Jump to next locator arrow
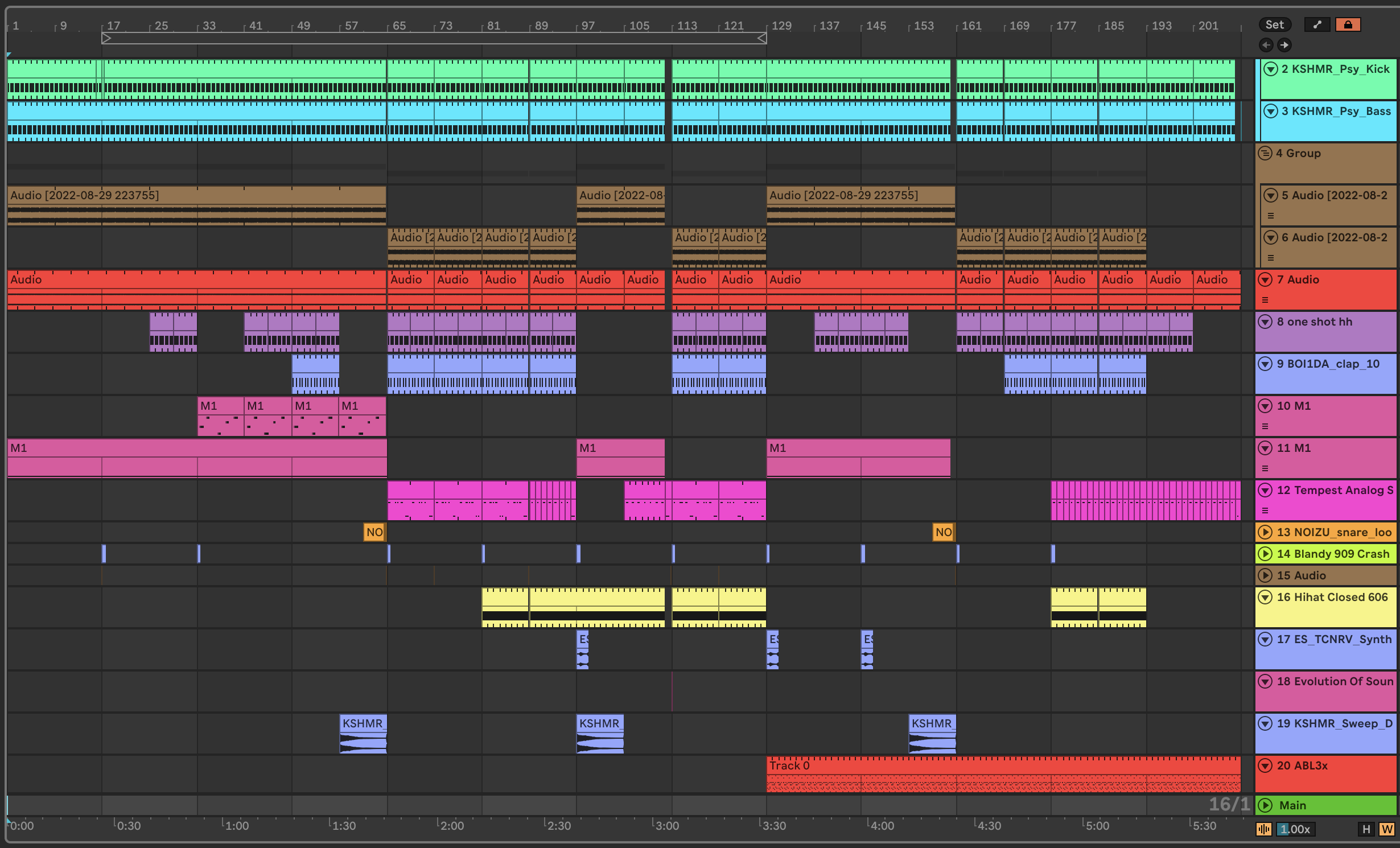The width and height of the screenshot is (1400, 848). tap(1284, 45)
